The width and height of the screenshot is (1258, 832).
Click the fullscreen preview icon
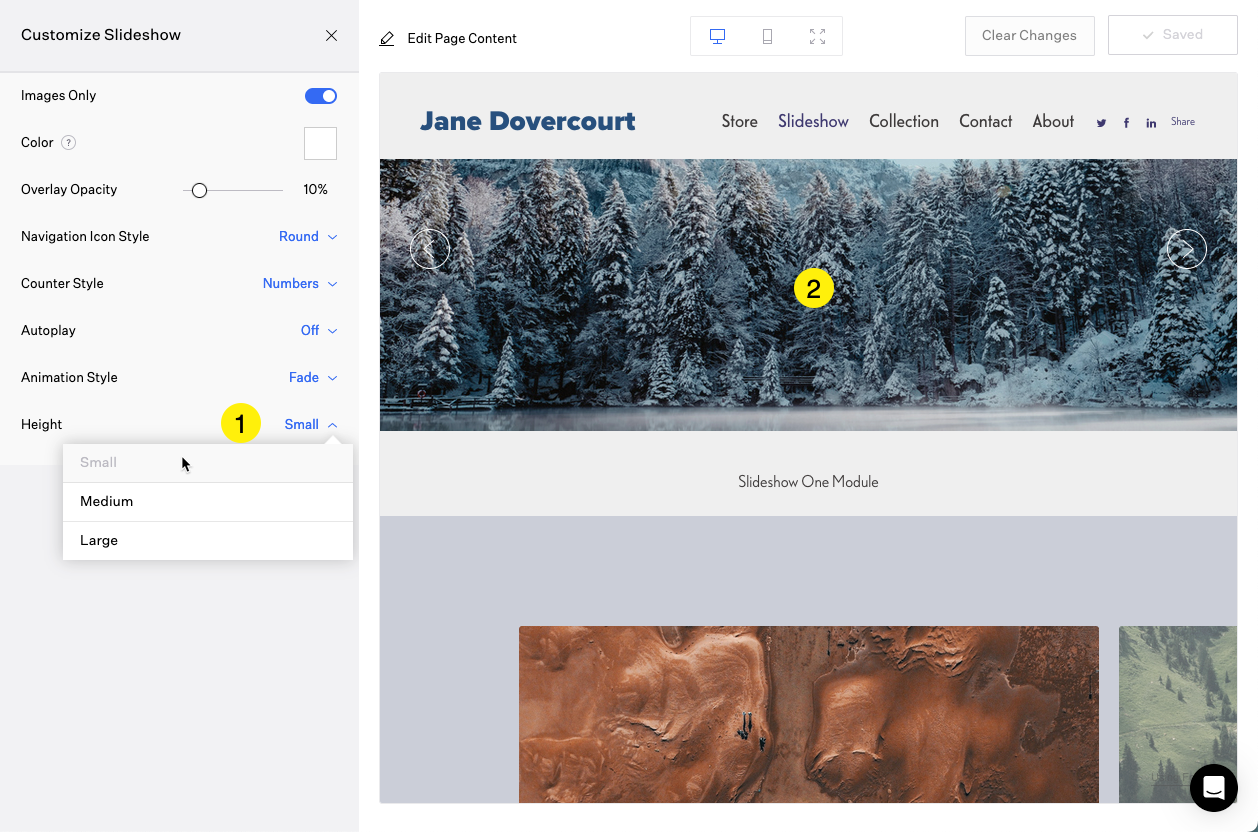(x=817, y=36)
